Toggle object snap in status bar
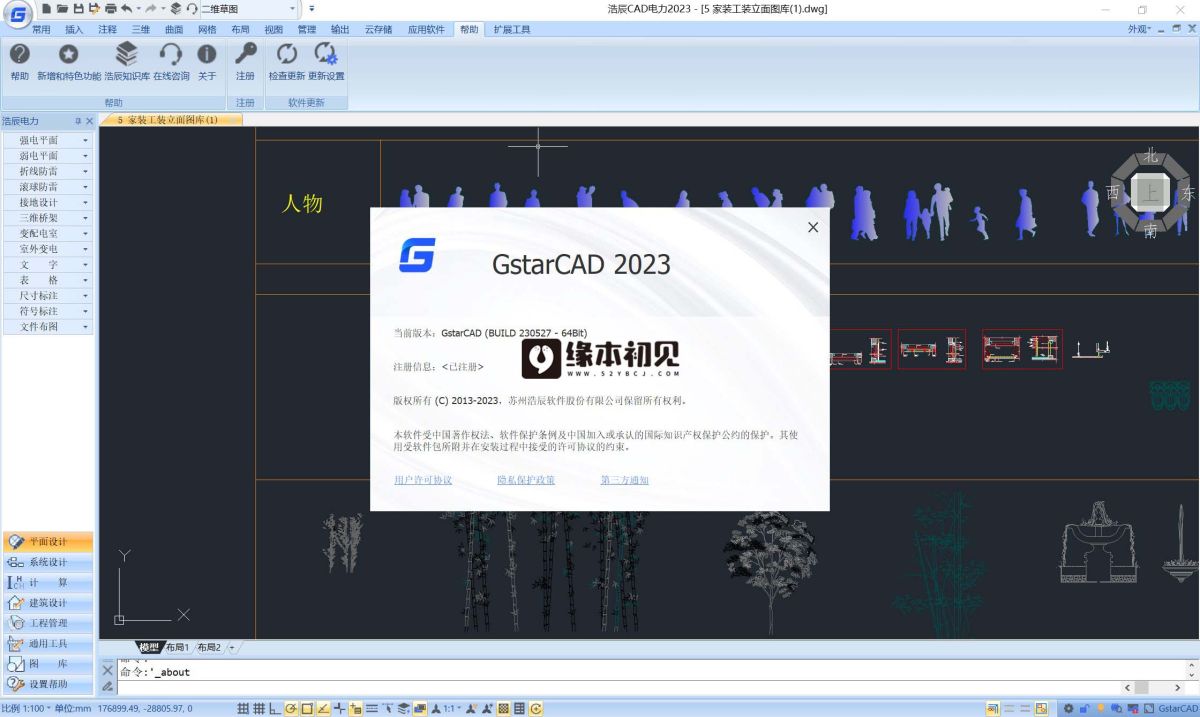Screen dimensions: 1200x717 307,709
